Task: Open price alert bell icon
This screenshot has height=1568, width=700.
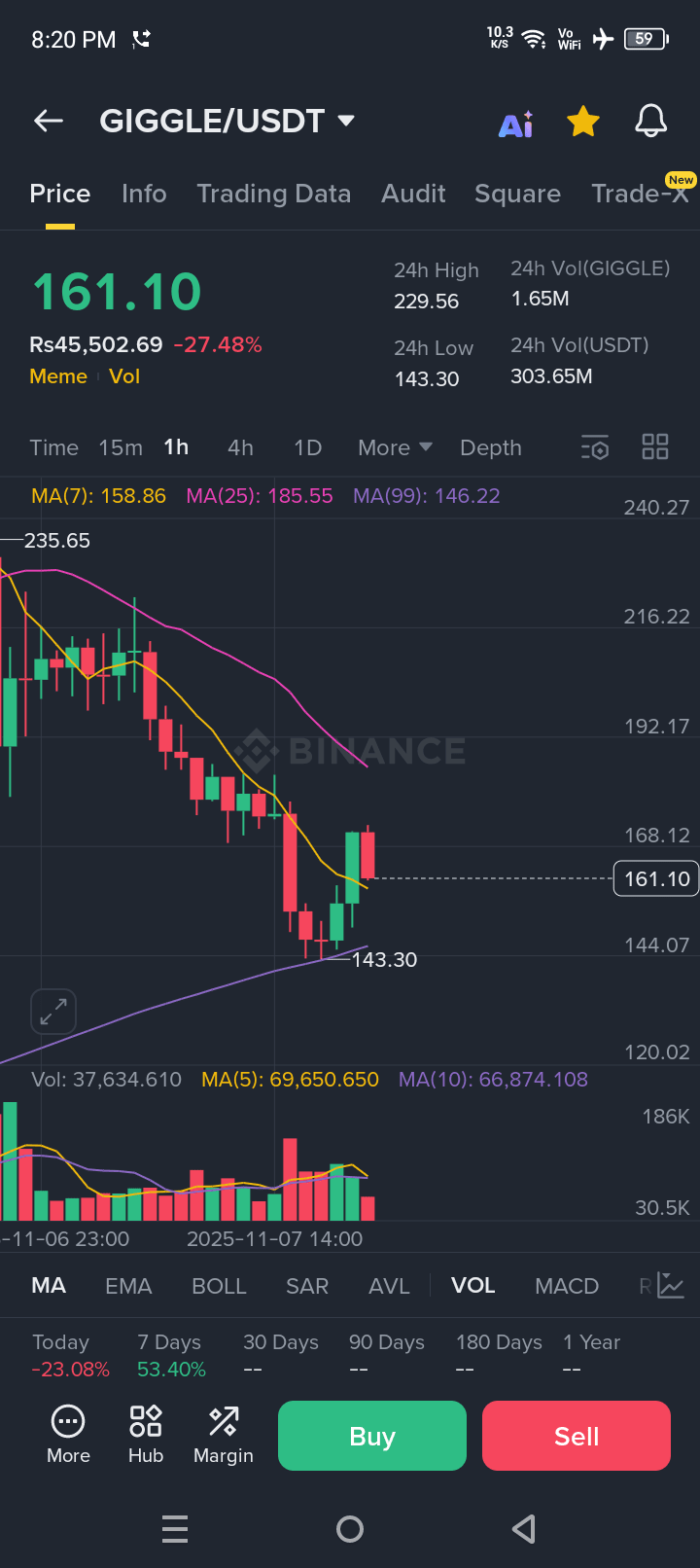Action: (650, 121)
